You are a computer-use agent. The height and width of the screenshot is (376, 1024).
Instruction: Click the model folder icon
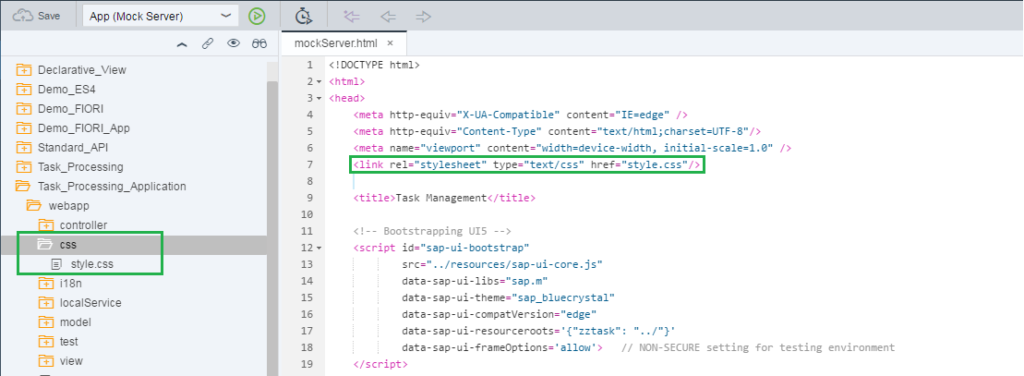click(x=46, y=322)
